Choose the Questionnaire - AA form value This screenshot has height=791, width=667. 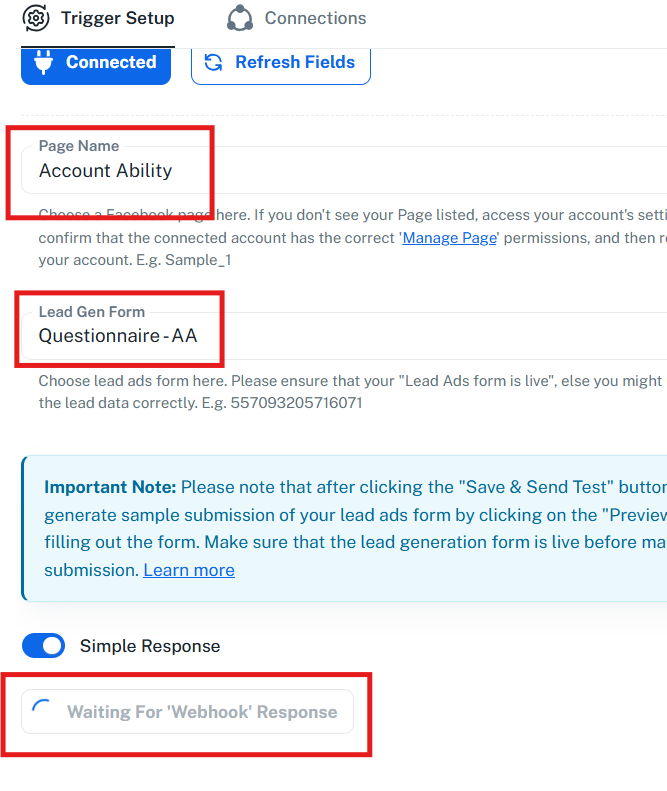[118, 337]
